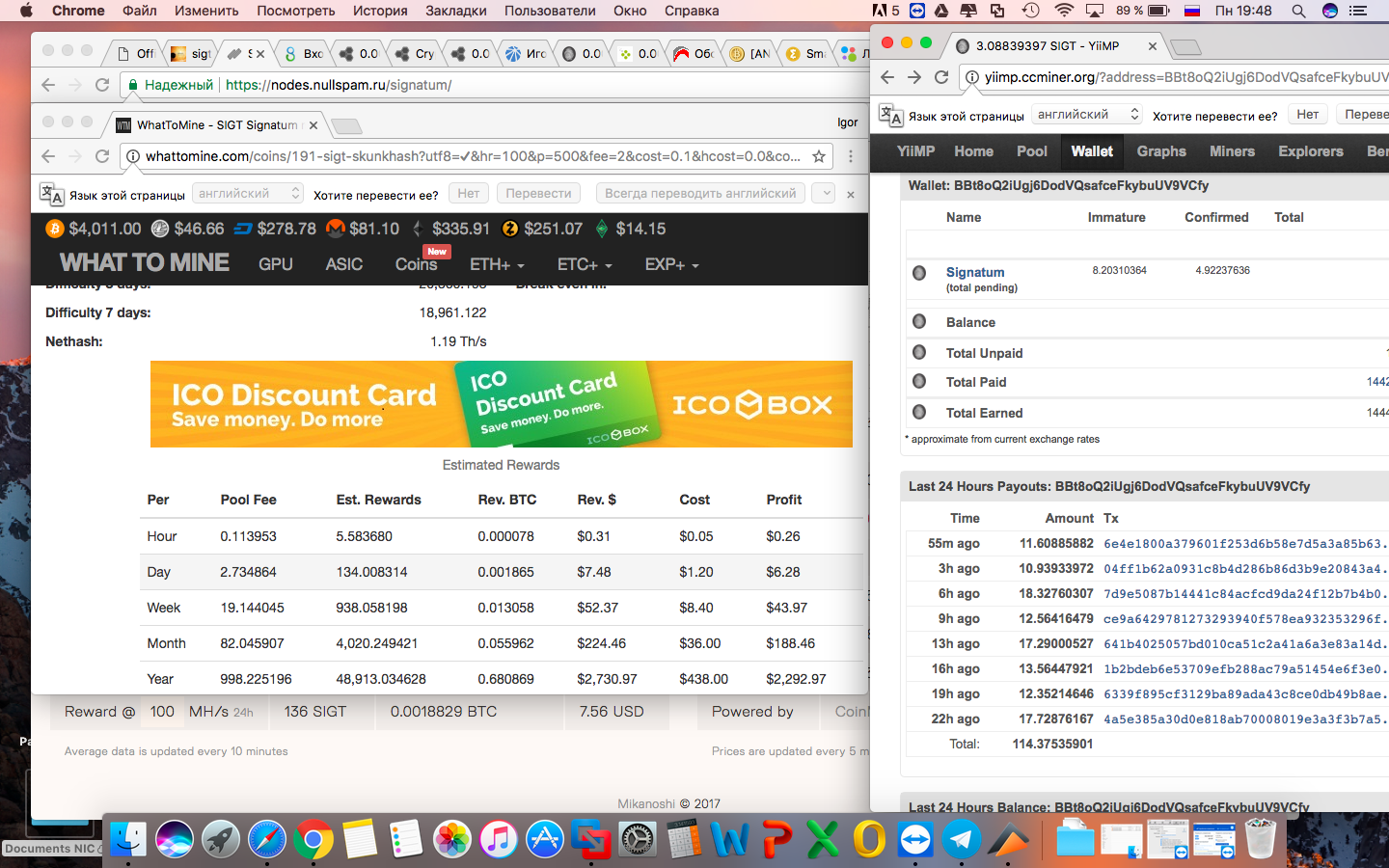Click Всегда переводить английский button

[700, 194]
